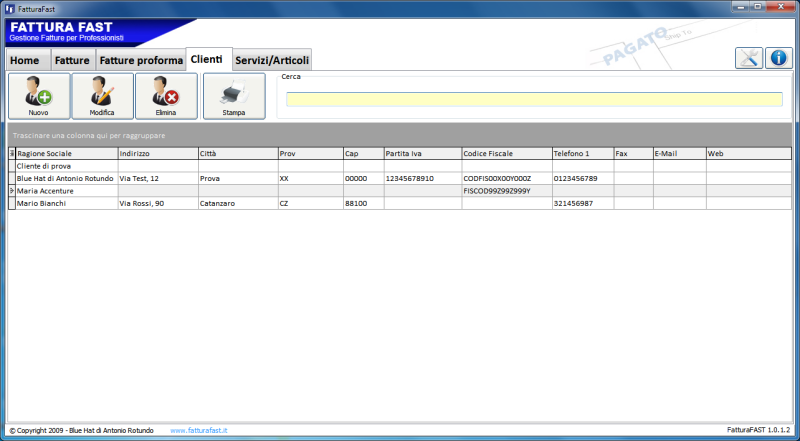
Task: Open the Fatture tab
Action: (72, 60)
